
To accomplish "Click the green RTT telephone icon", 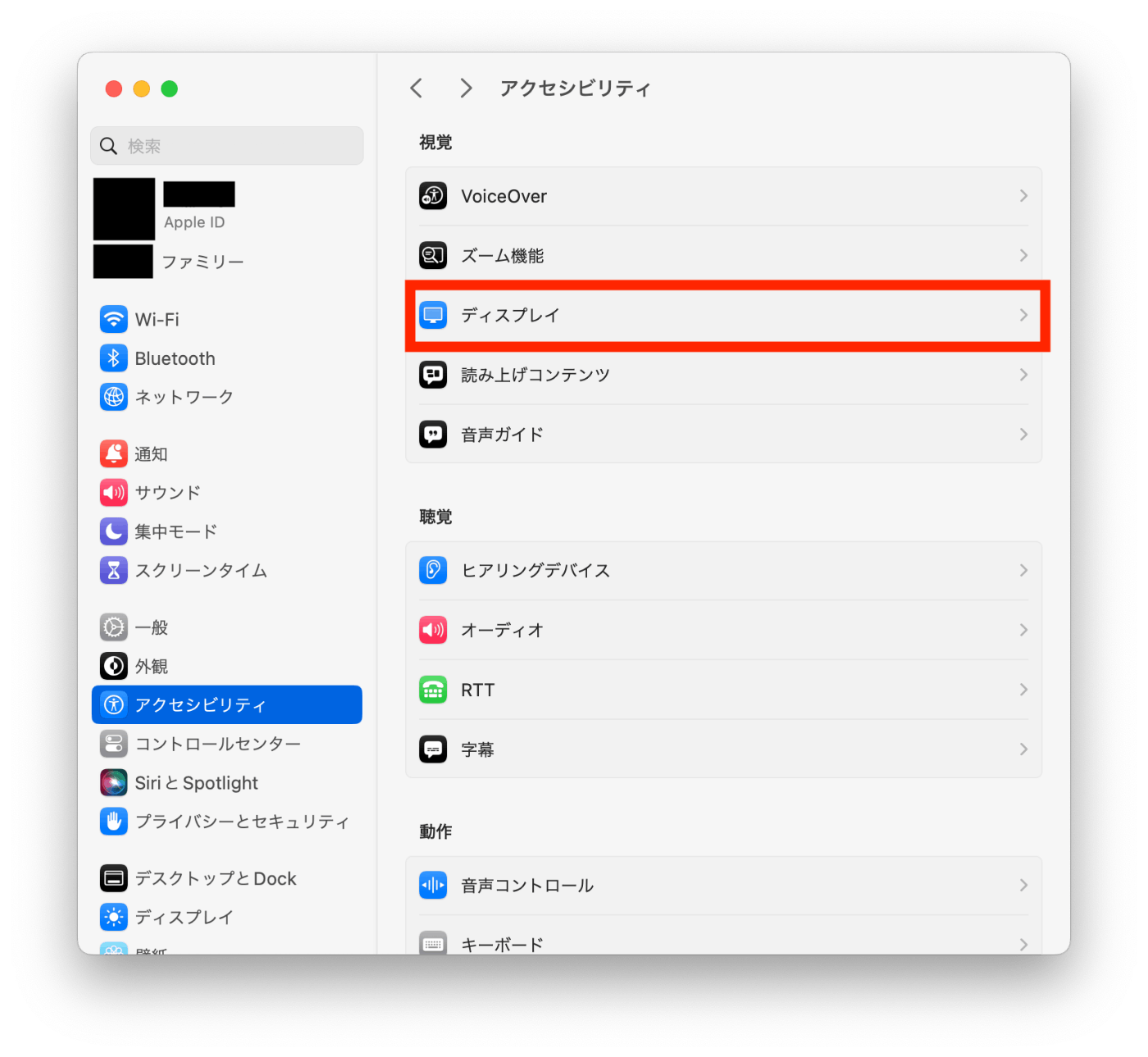I will pyautogui.click(x=433, y=690).
